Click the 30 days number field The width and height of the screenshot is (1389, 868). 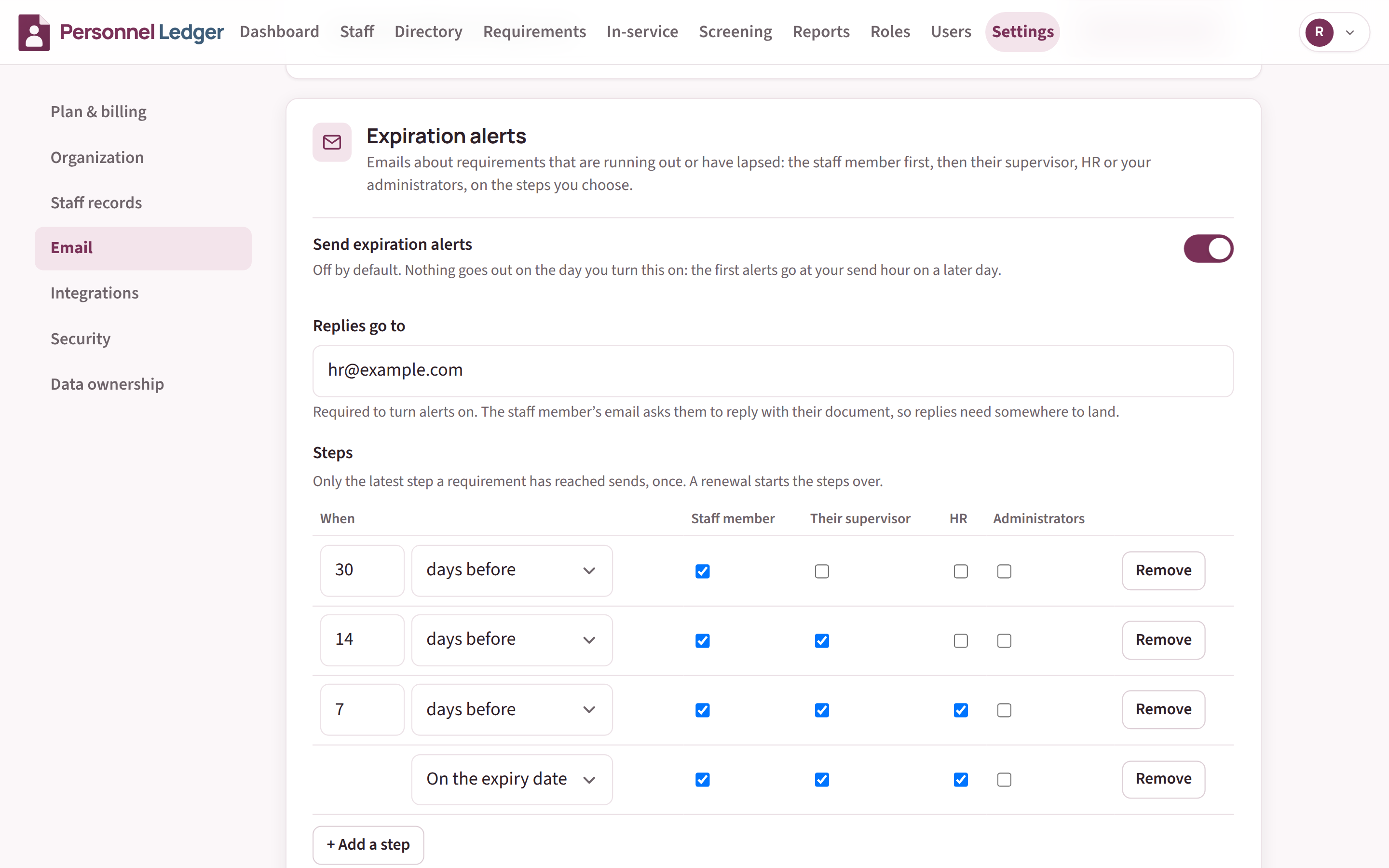click(362, 570)
